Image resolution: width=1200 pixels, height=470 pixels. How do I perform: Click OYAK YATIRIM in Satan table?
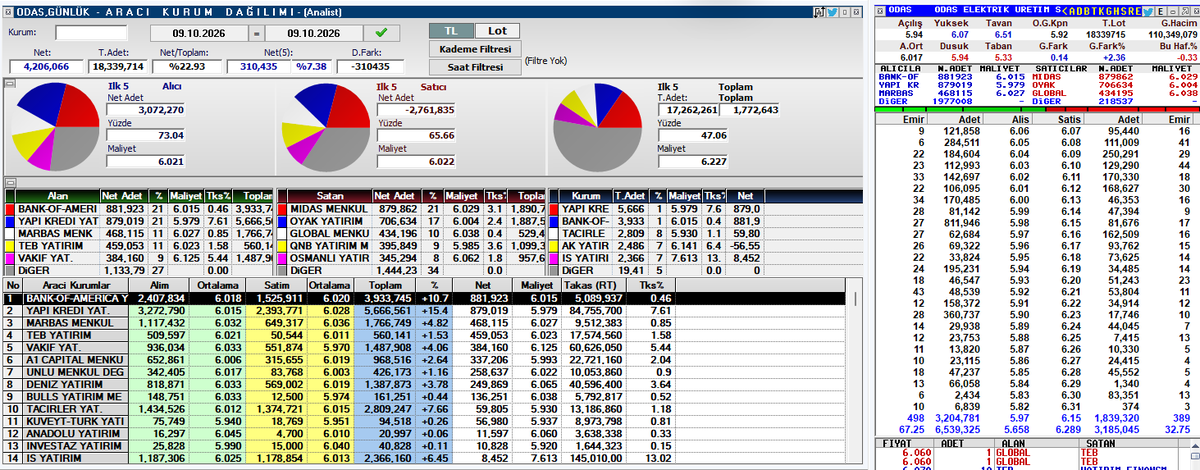point(330,221)
